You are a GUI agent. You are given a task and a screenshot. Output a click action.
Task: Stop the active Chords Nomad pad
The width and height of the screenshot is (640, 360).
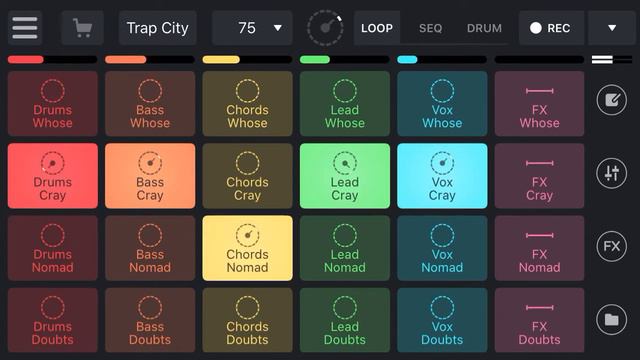247,248
